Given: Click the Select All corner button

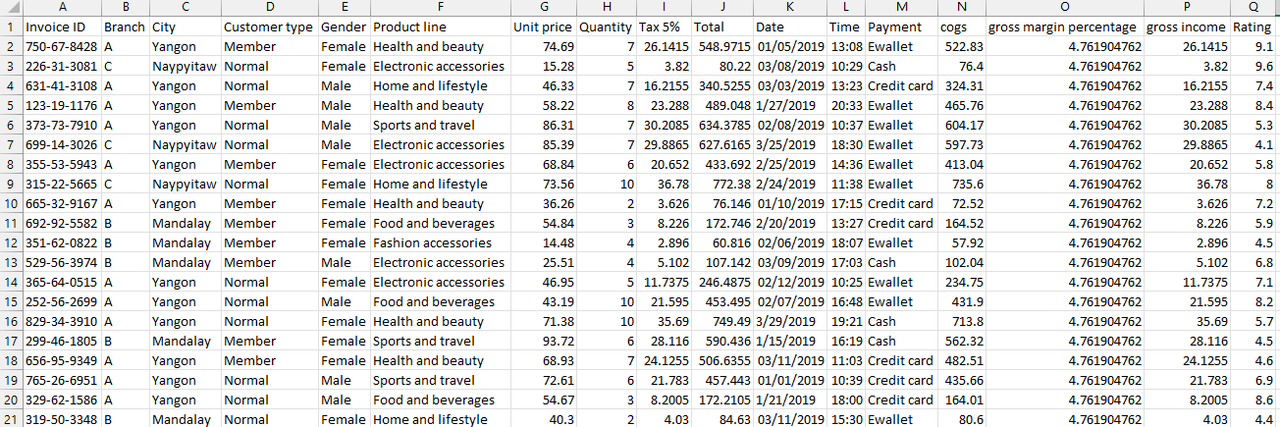Looking at the screenshot, I should point(11,8).
